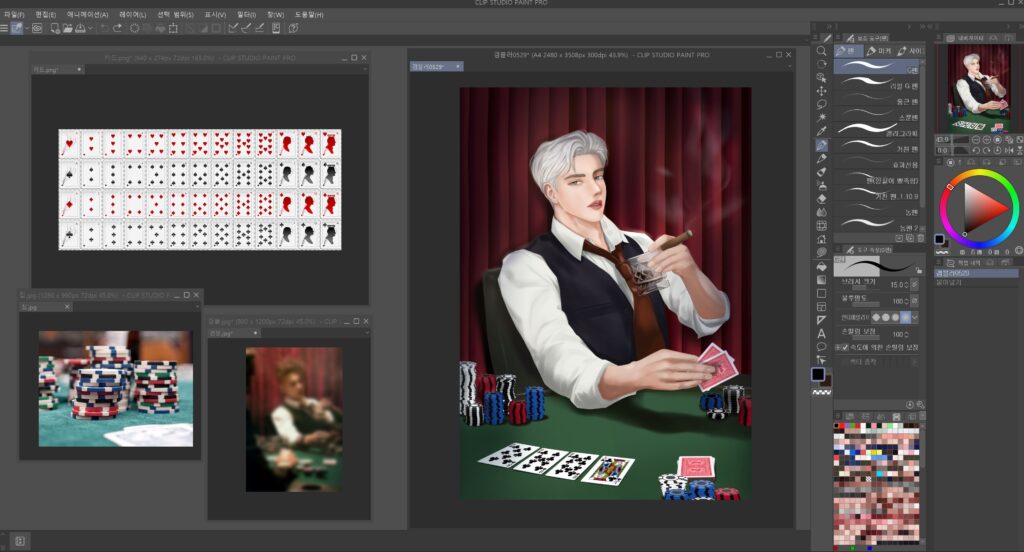Open the anti-aliasing dropdown arrow
Screen dimensions: 1024x552
917,316
